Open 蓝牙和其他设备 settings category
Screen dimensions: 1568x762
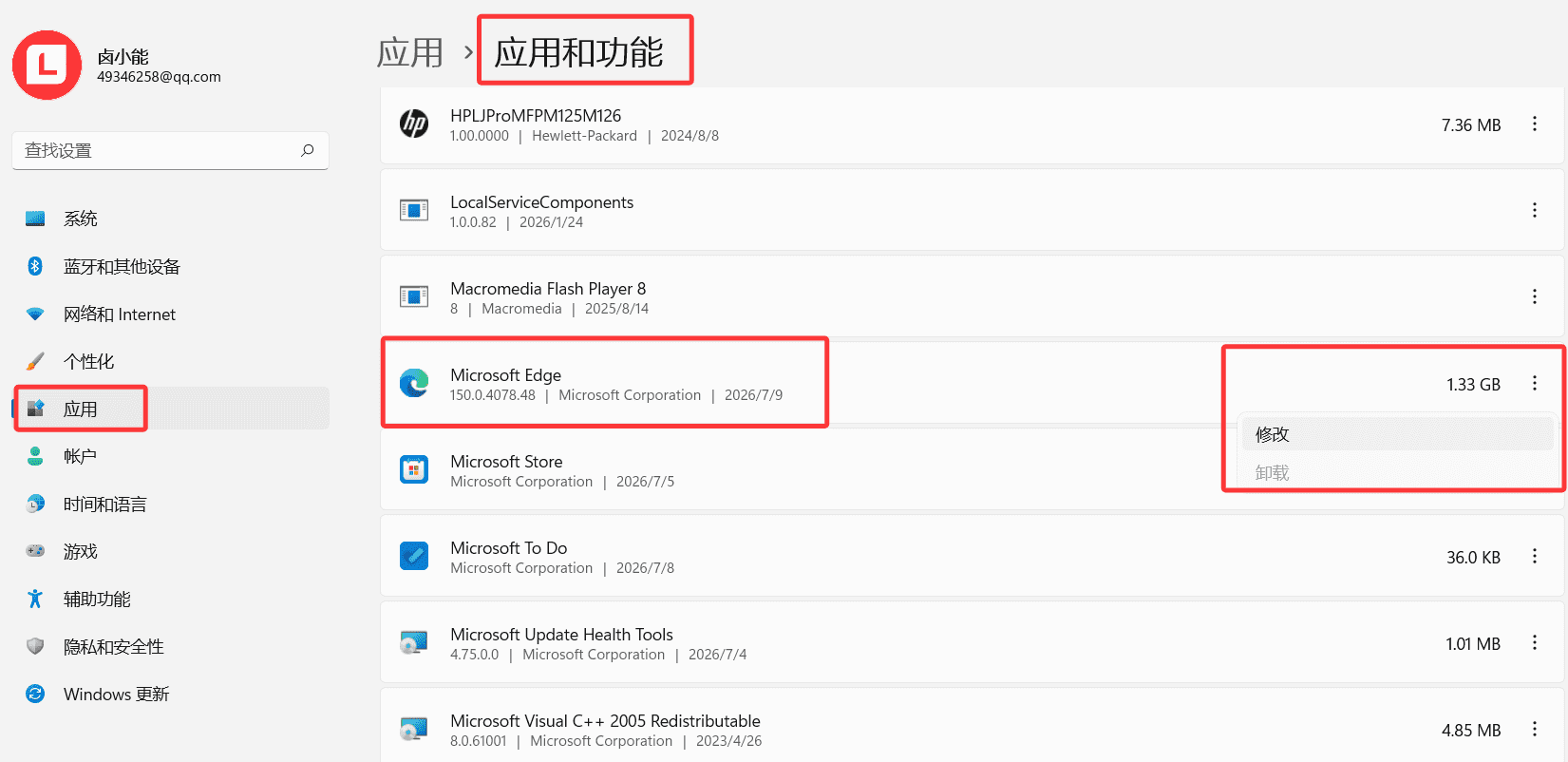click(x=171, y=266)
